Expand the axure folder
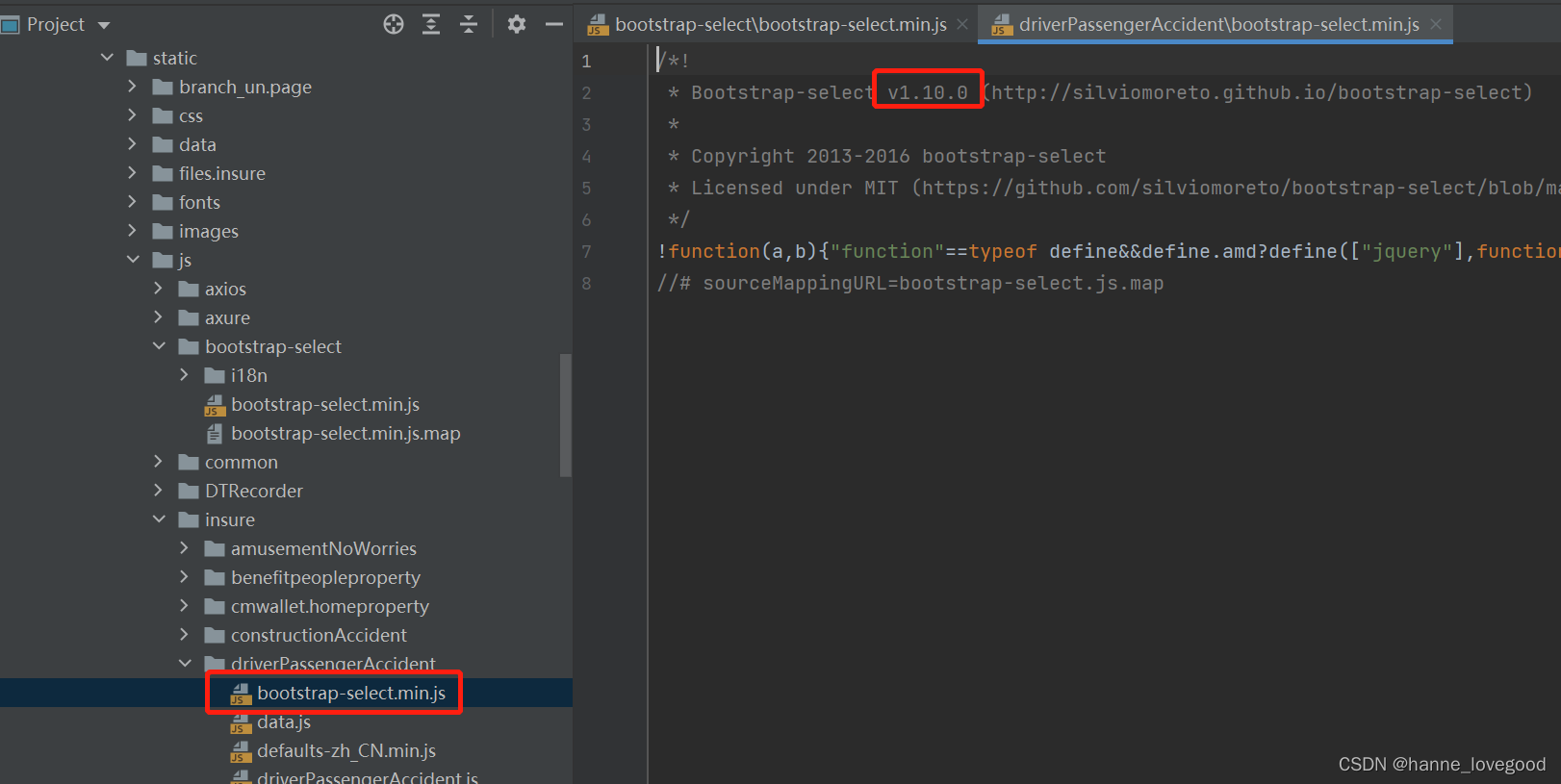Image resolution: width=1561 pixels, height=784 pixels. pyautogui.click(x=159, y=317)
